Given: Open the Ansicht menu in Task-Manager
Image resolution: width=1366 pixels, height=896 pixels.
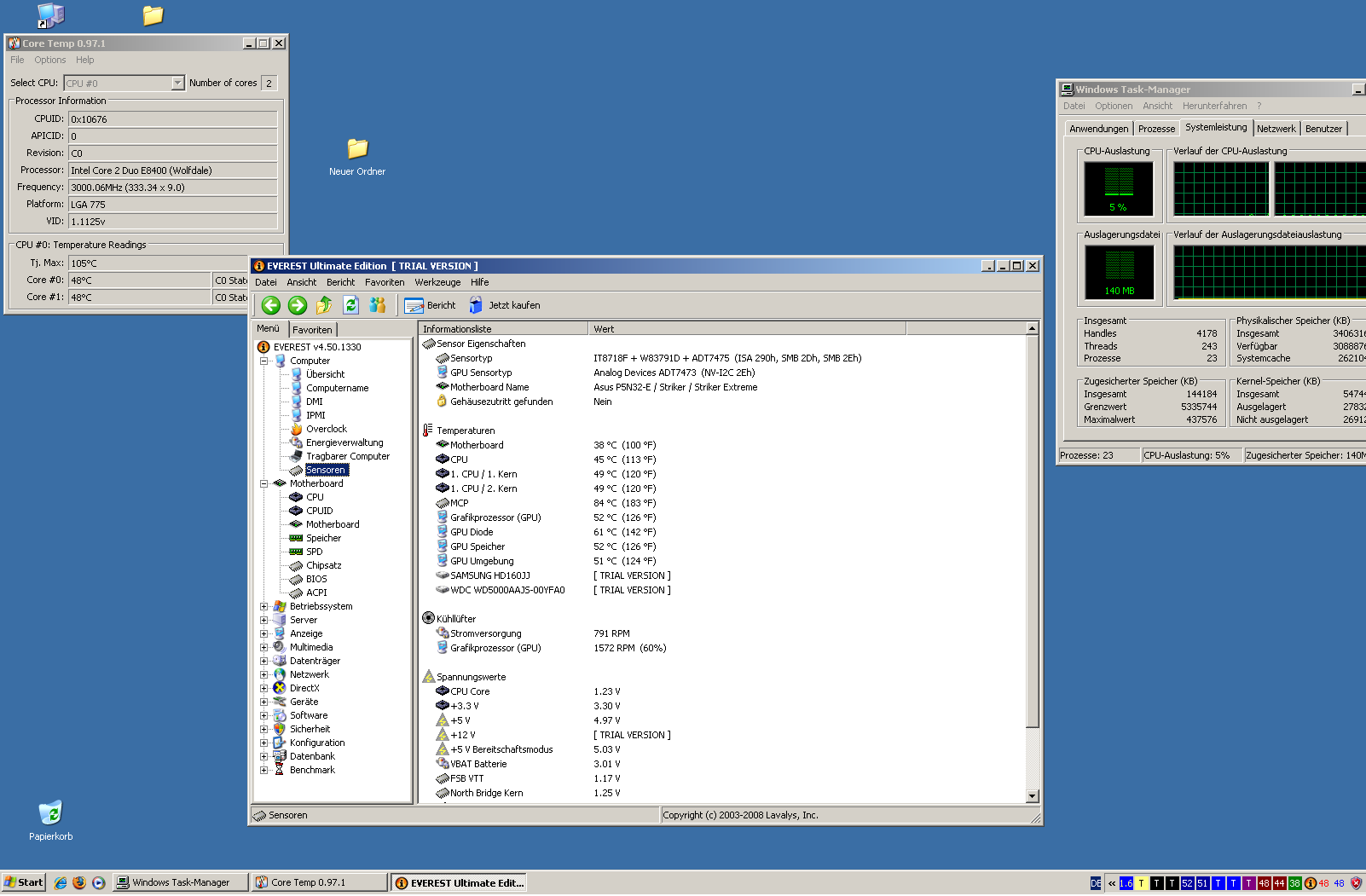Looking at the screenshot, I should 1157,106.
